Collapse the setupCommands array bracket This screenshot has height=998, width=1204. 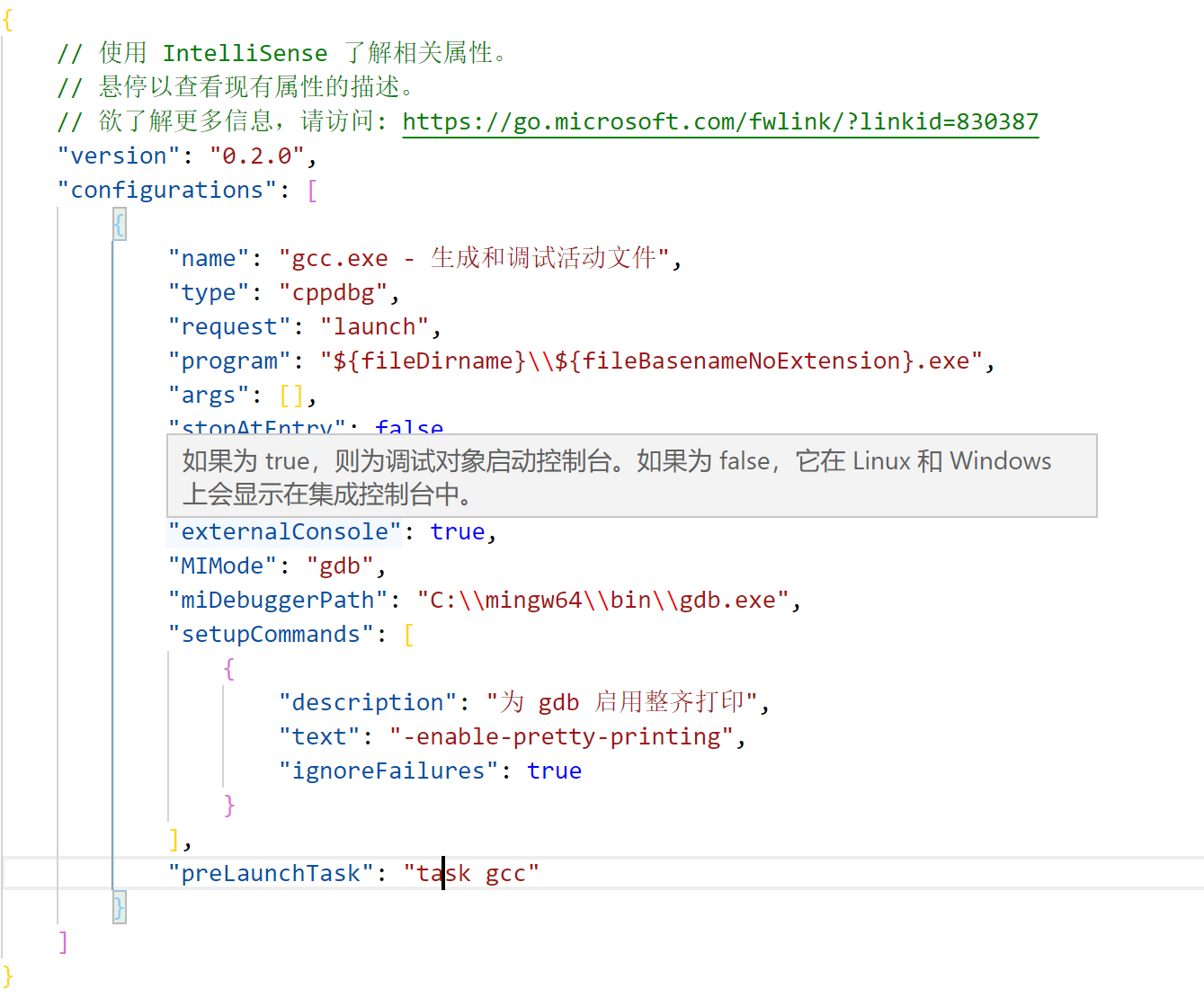[x=407, y=634]
